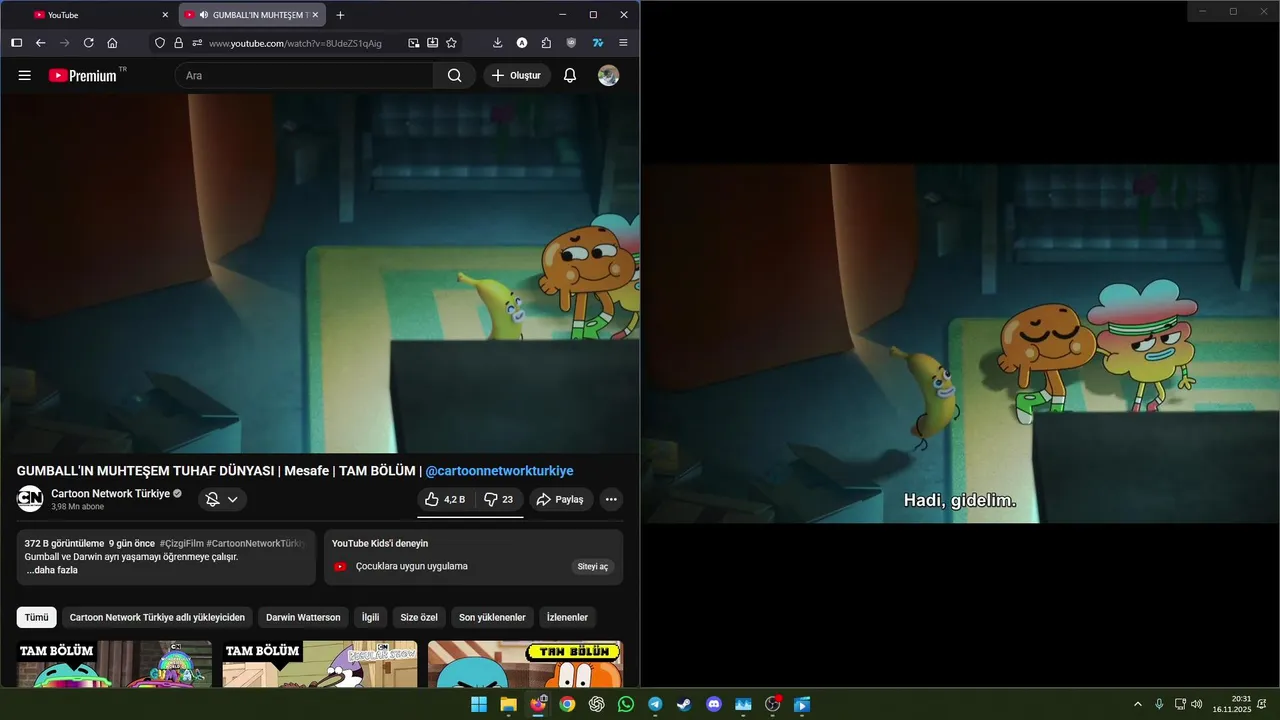The width and height of the screenshot is (1280, 720).
Task: Click the site permissions icon in the address bar
Action: 197,43
